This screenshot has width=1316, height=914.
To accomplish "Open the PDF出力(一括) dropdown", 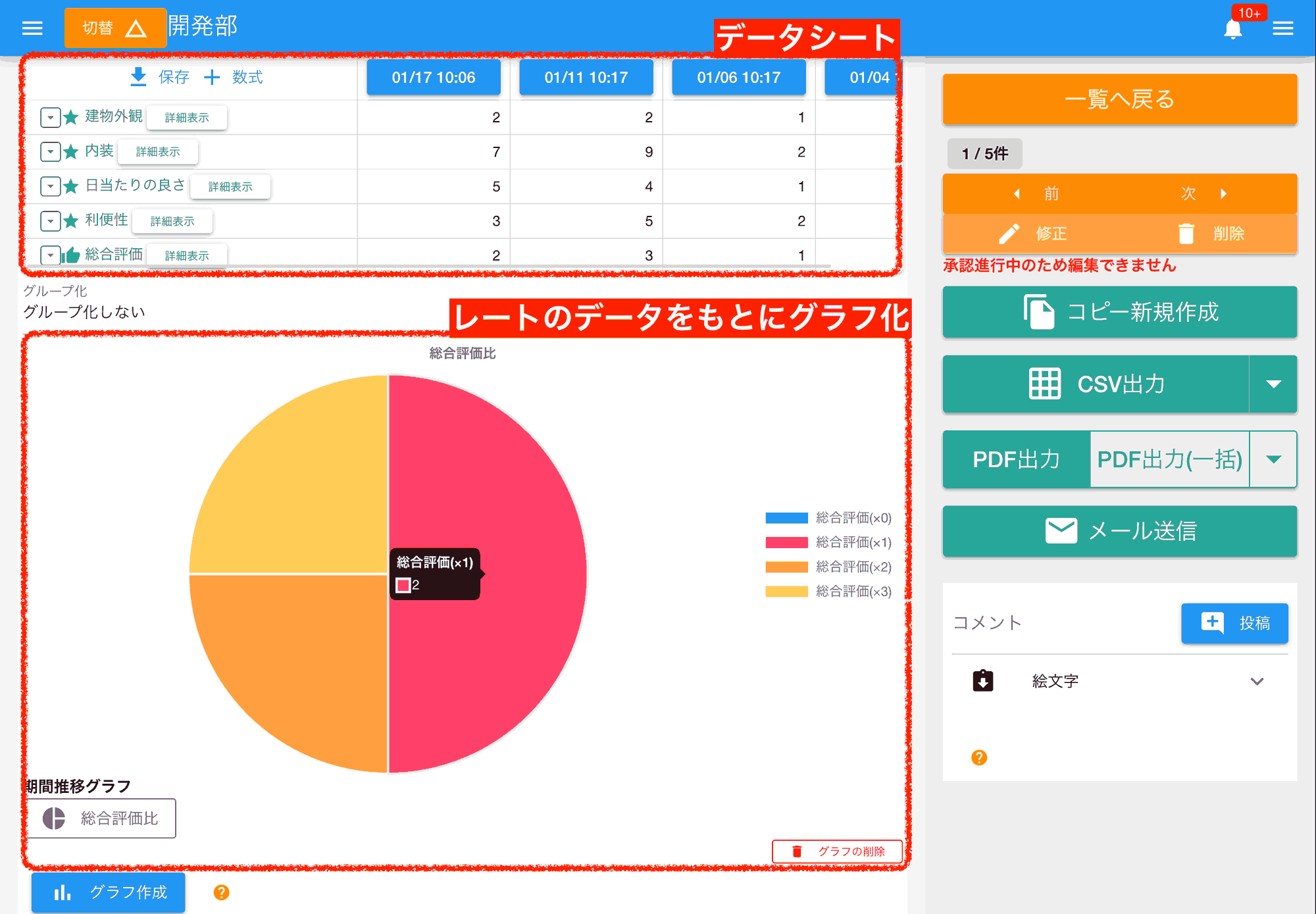I will point(1274,459).
